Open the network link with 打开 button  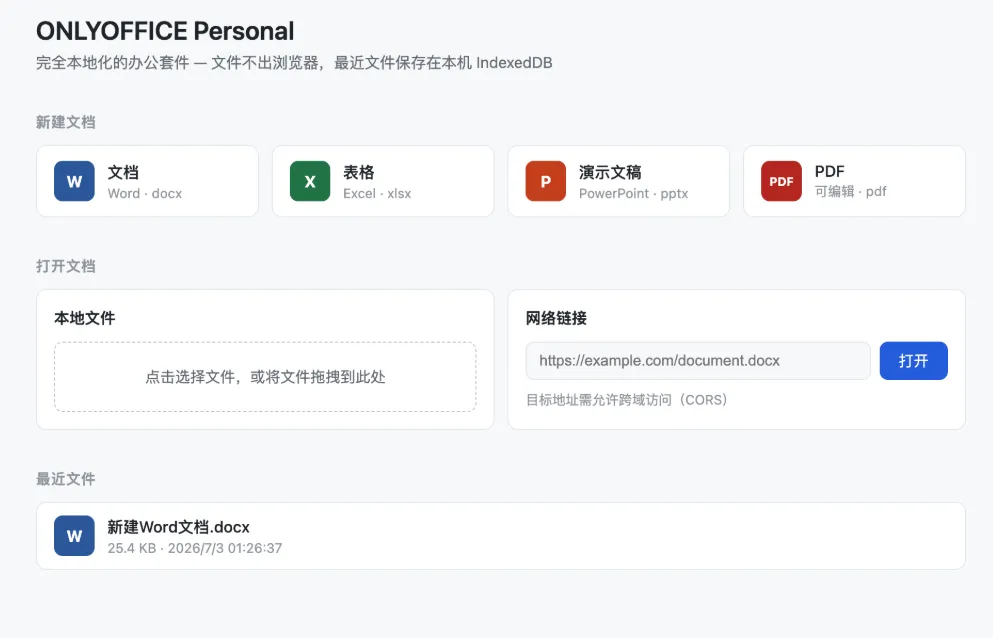pyautogui.click(x=913, y=361)
